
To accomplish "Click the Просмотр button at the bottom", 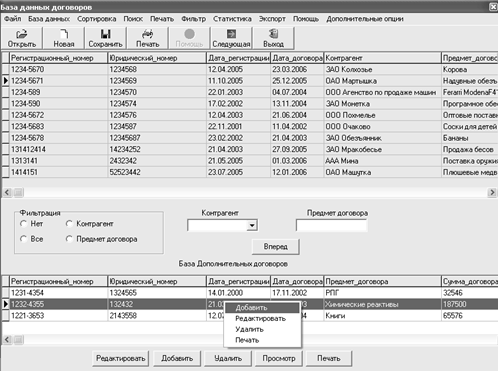I will pyautogui.click(x=279, y=358).
